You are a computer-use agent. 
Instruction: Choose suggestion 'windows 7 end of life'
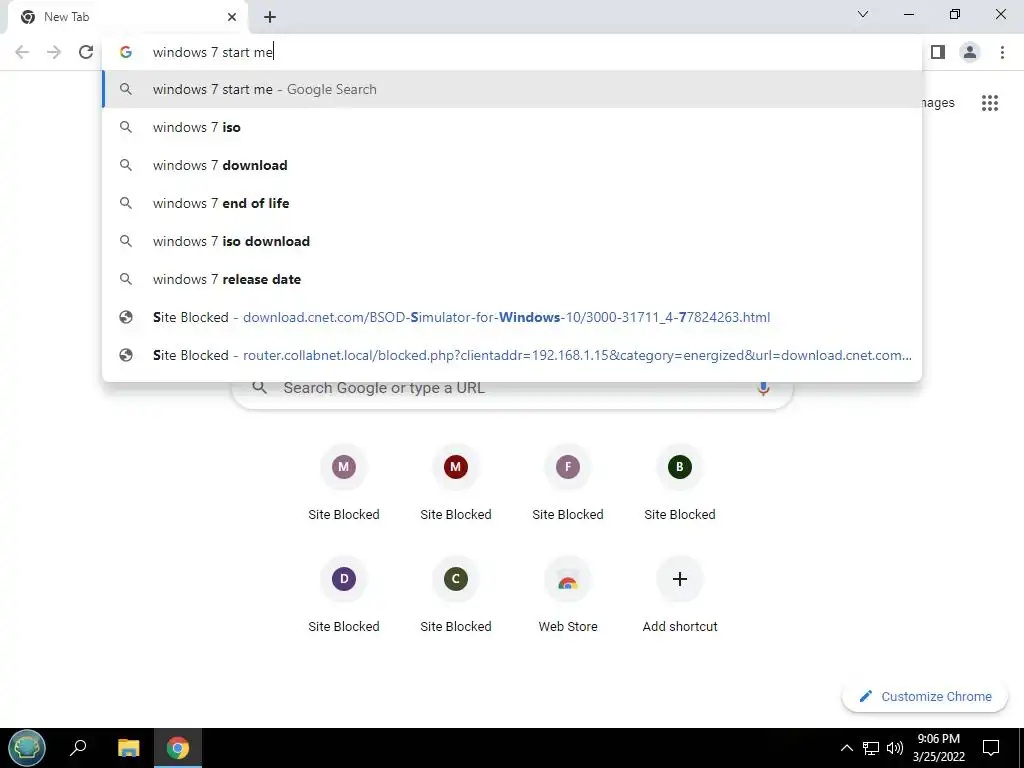(513, 203)
